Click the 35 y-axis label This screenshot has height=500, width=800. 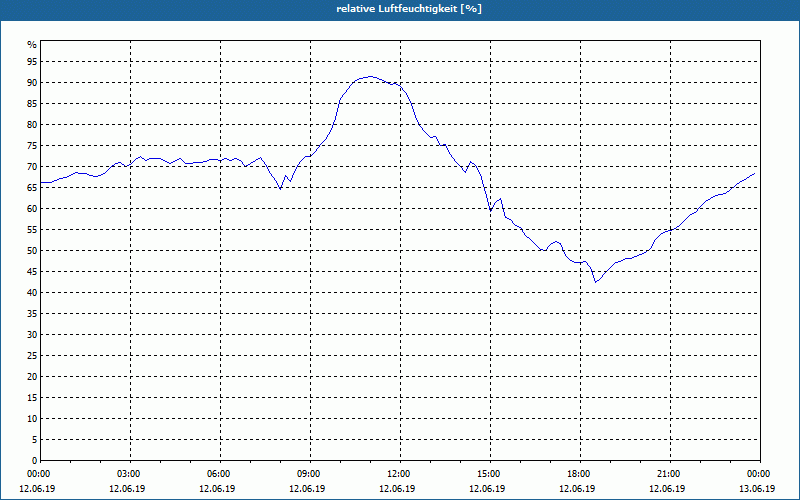point(32,314)
